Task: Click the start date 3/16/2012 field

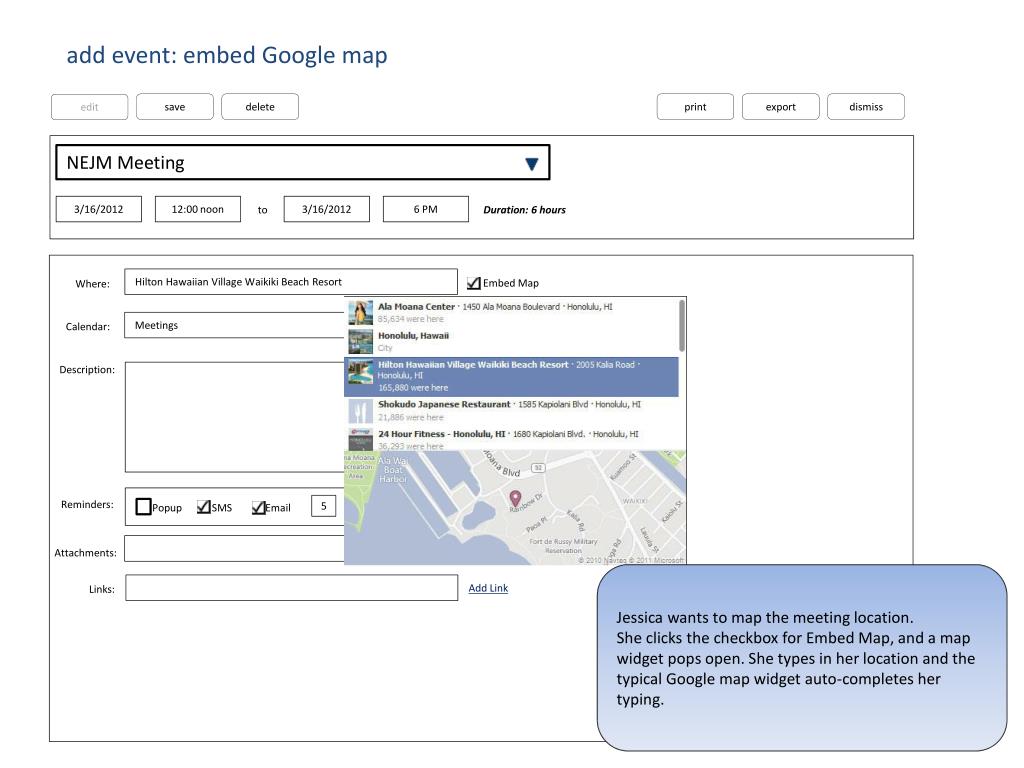Action: point(99,209)
